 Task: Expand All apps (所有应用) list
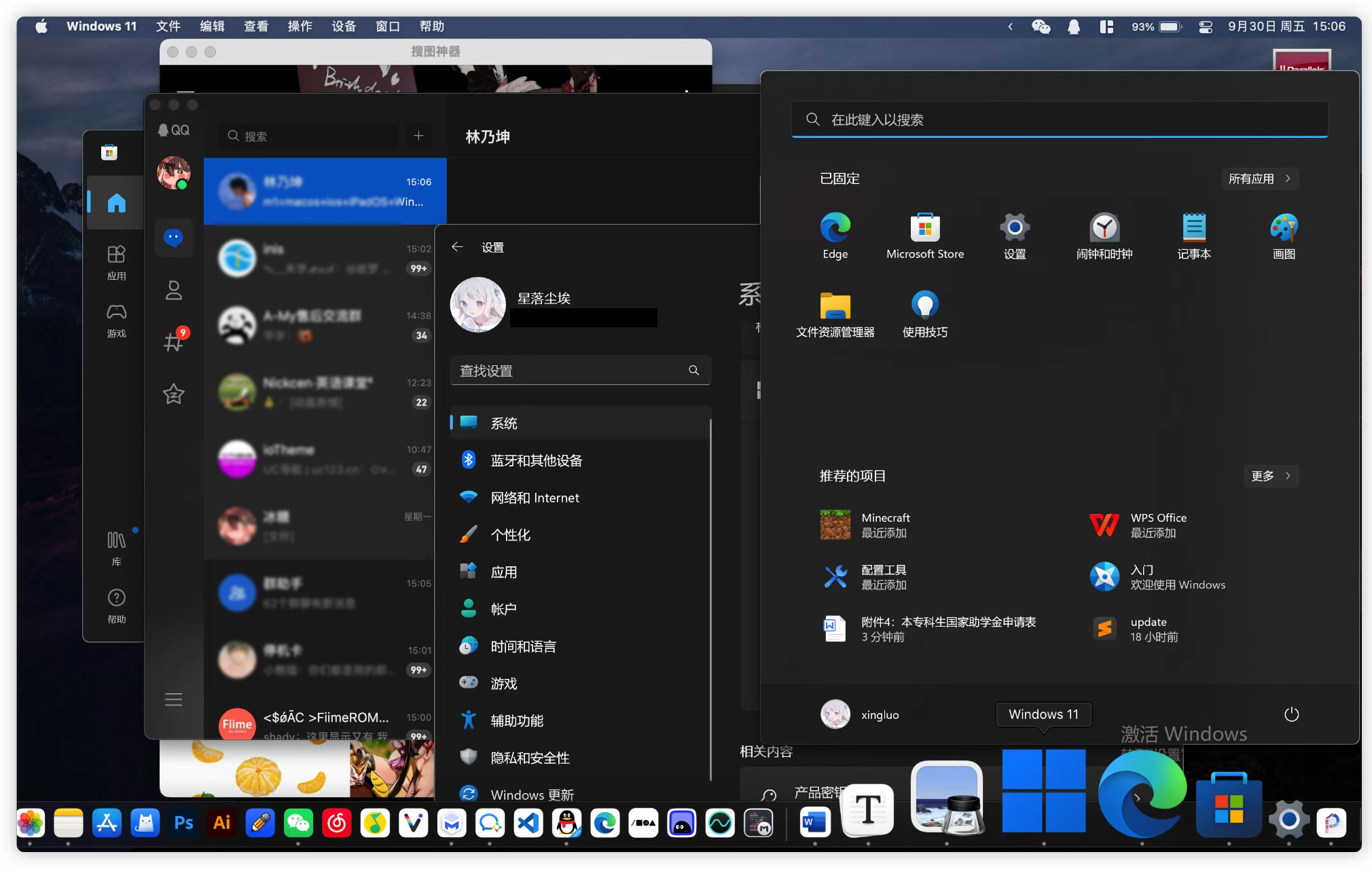click(1259, 179)
